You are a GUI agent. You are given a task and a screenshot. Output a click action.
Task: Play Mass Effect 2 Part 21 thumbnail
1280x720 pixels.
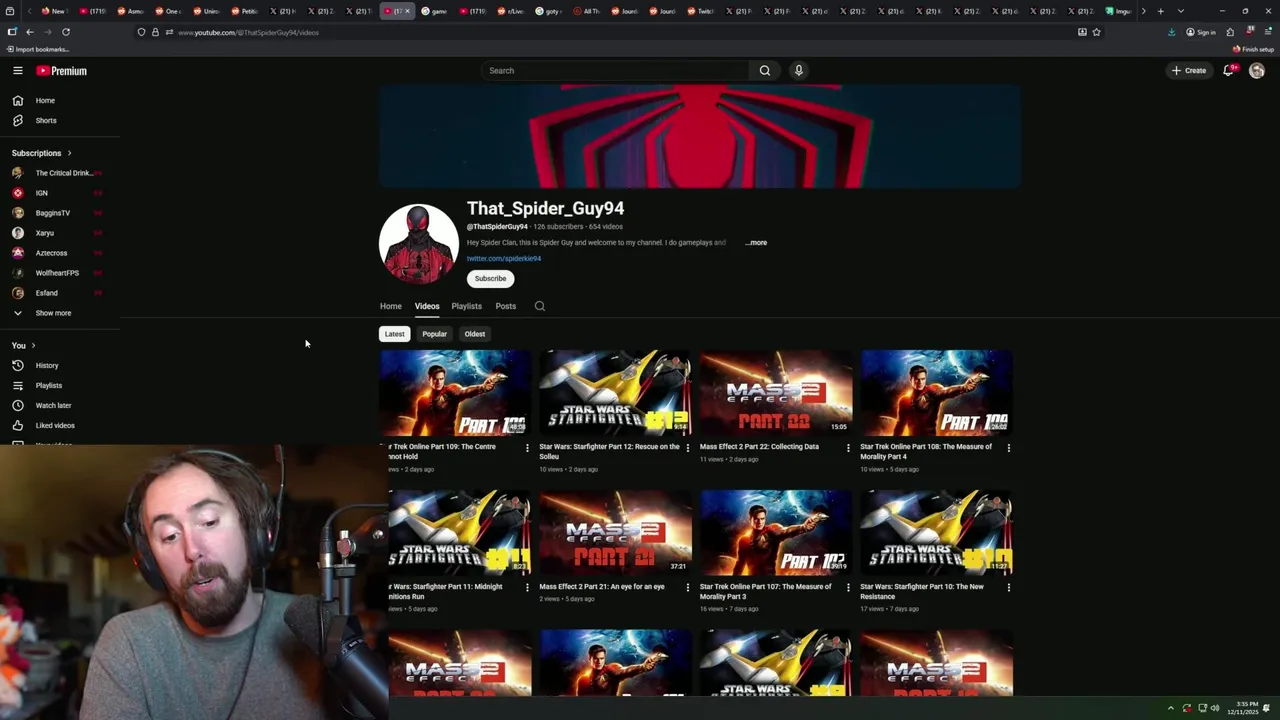[615, 532]
